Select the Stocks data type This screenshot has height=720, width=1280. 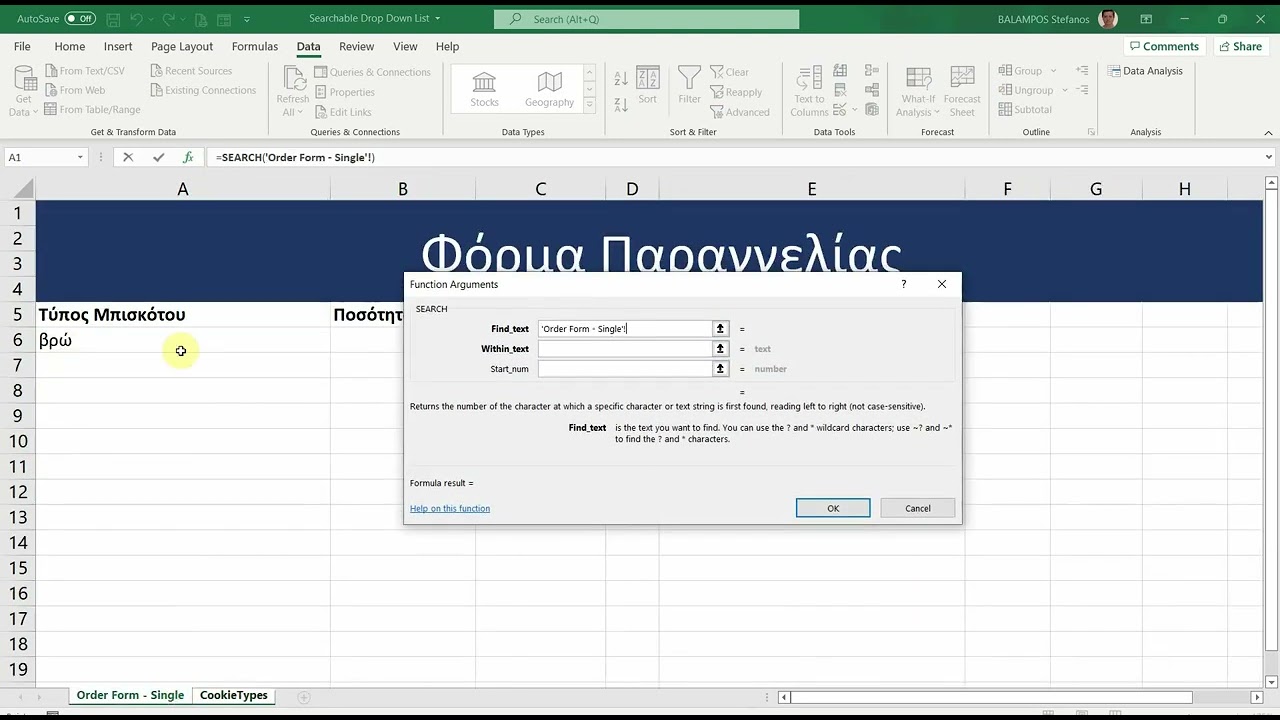pyautogui.click(x=484, y=89)
